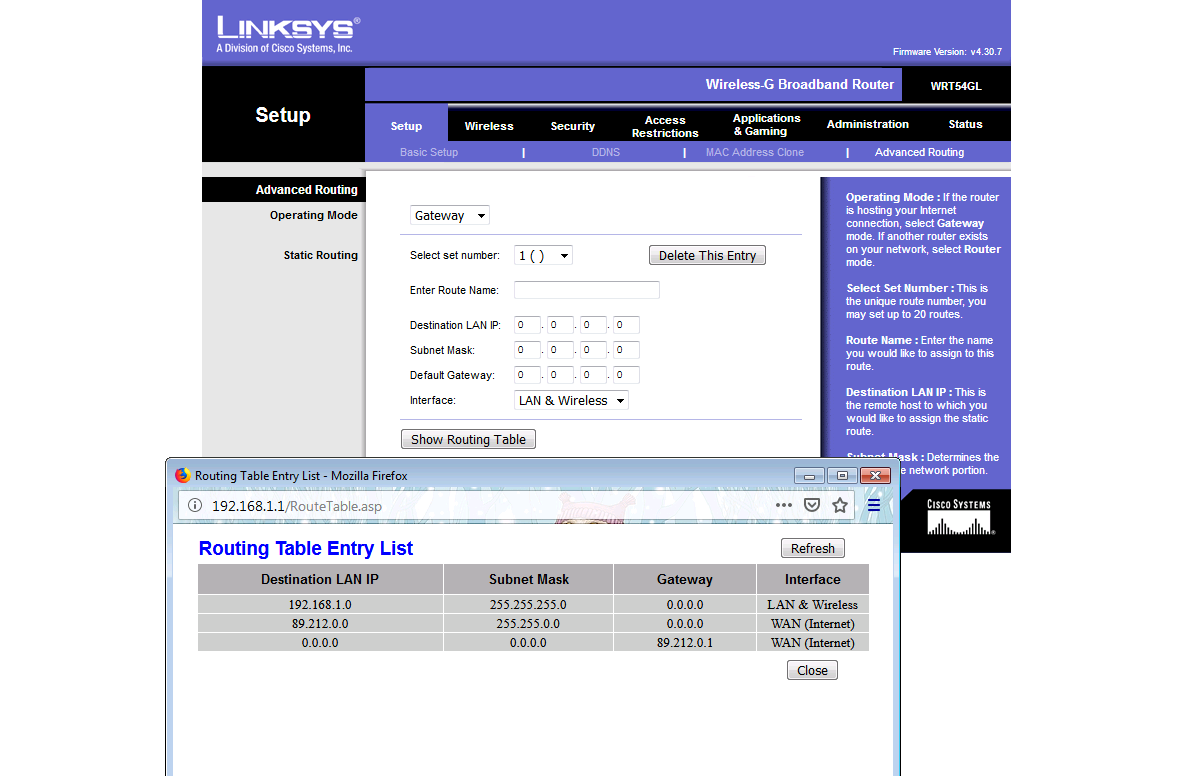Viewport: 1201px width, 776px height.
Task: Open Firefox hamburger menu
Action: (x=874, y=506)
